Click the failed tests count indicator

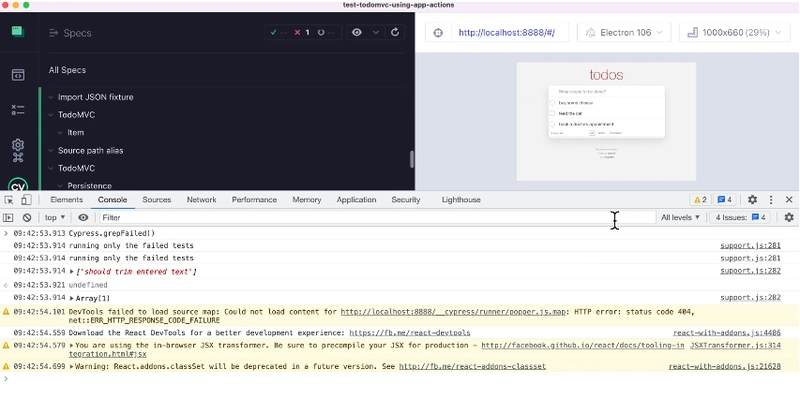(302, 33)
